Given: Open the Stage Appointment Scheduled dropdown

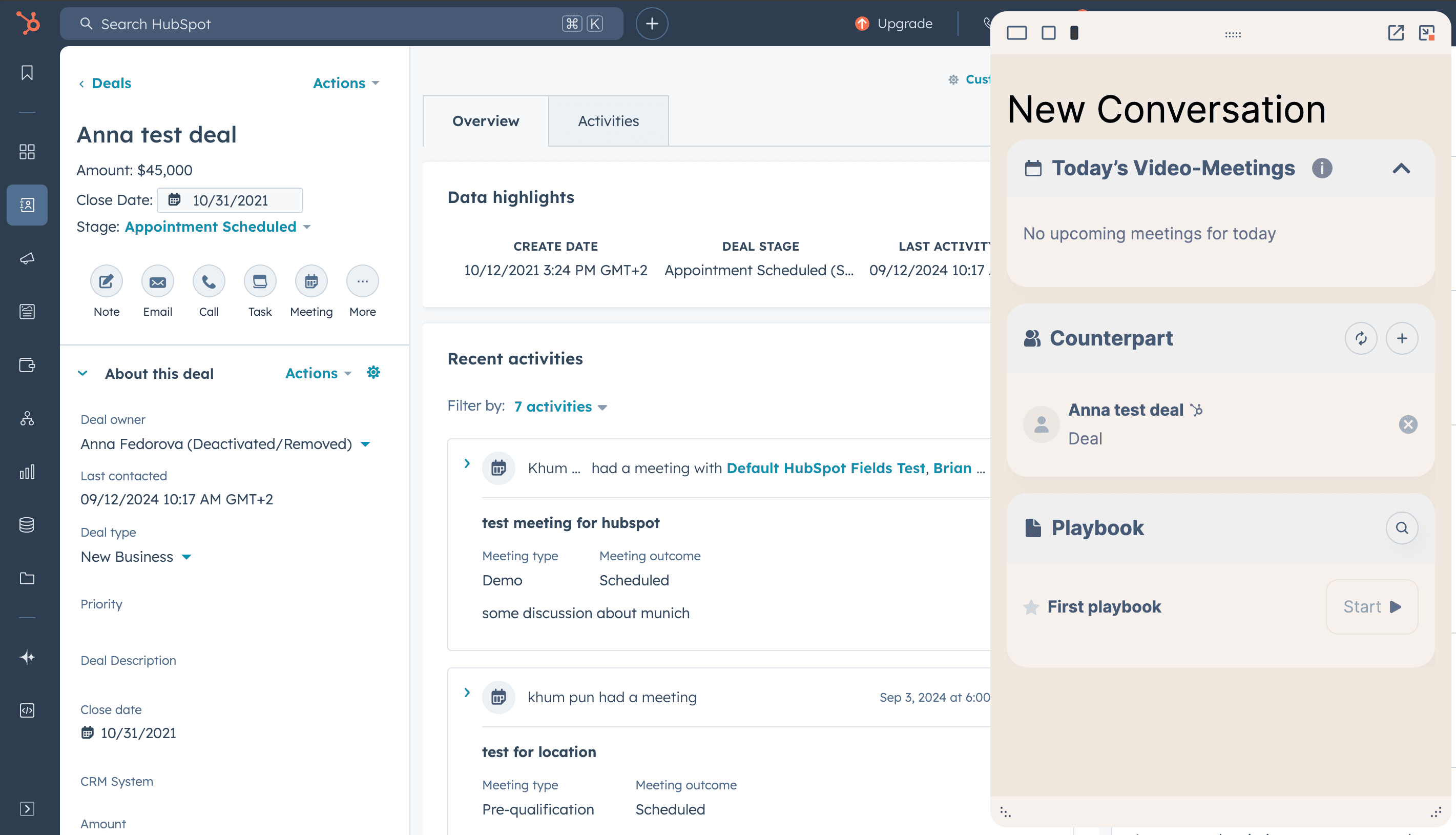Looking at the screenshot, I should point(218,227).
